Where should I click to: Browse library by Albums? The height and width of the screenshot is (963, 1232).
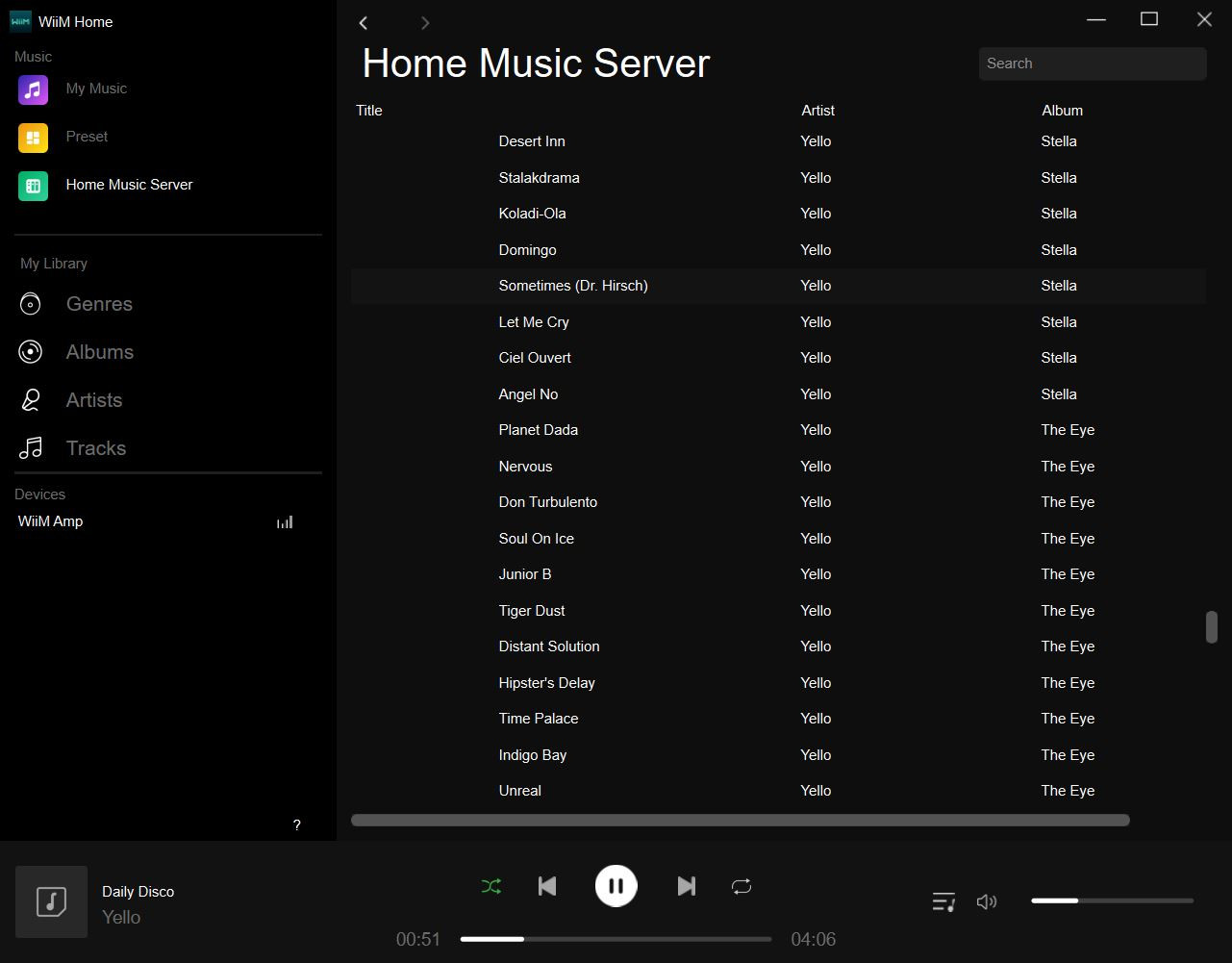pyautogui.click(x=99, y=352)
